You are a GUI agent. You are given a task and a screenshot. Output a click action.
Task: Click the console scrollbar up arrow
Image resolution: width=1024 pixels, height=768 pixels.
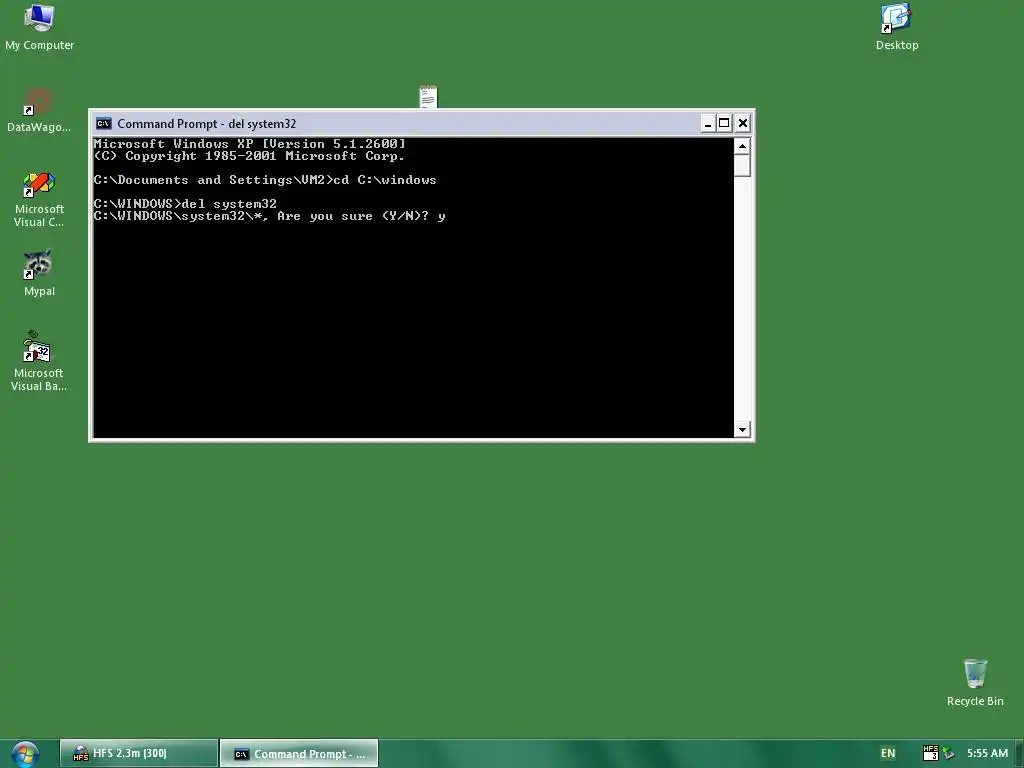[742, 146]
